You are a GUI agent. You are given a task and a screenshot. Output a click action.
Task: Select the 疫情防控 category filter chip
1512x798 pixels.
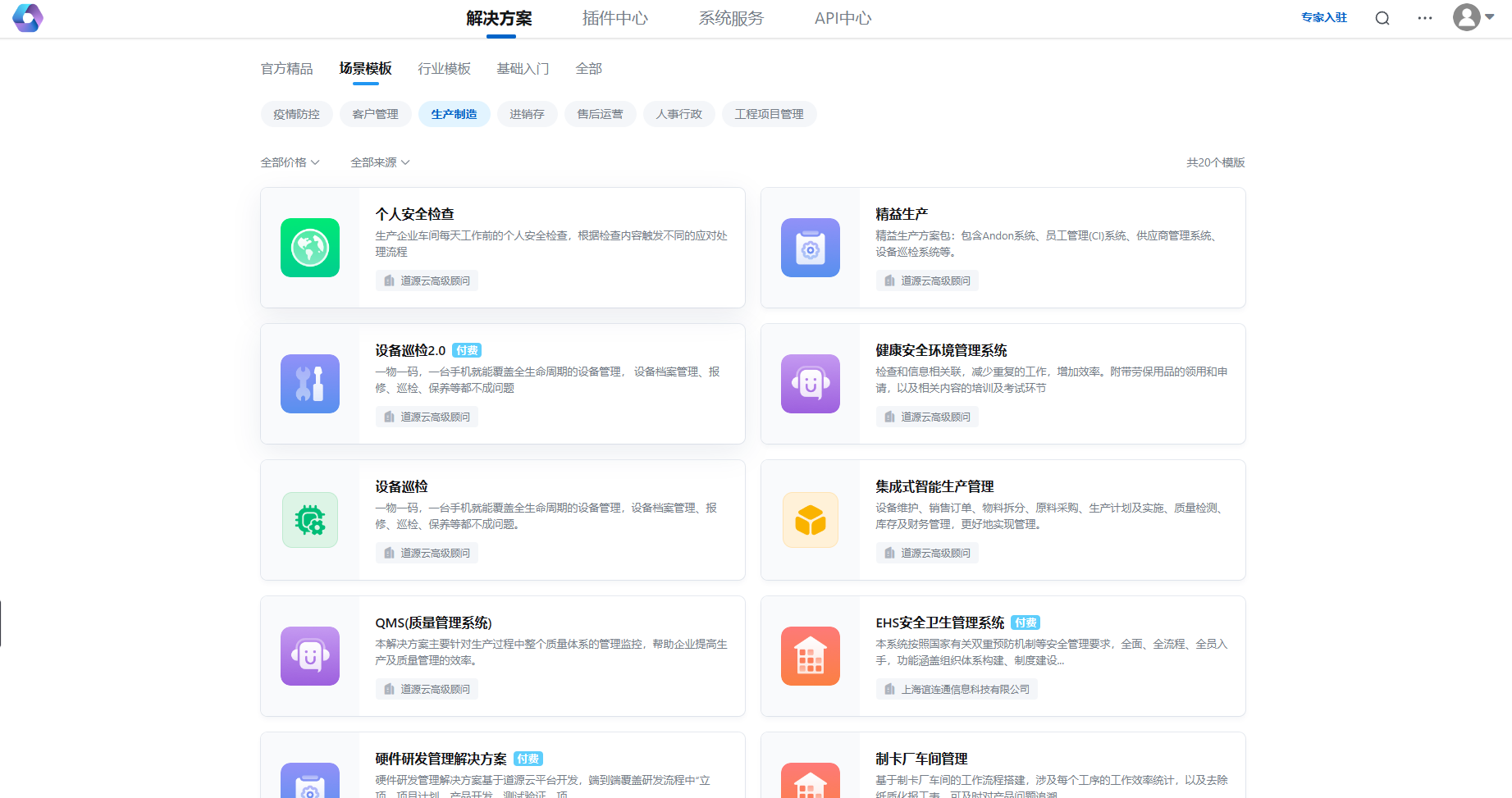296,114
